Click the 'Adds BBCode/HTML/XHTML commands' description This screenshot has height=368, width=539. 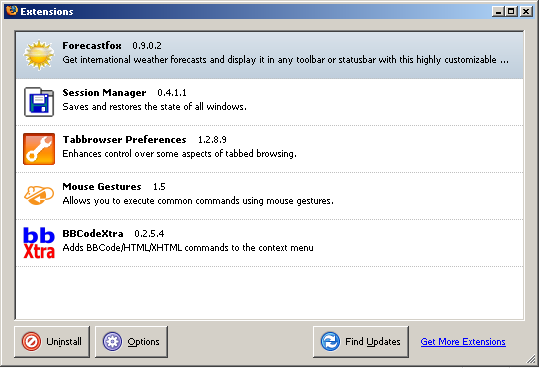188,248
